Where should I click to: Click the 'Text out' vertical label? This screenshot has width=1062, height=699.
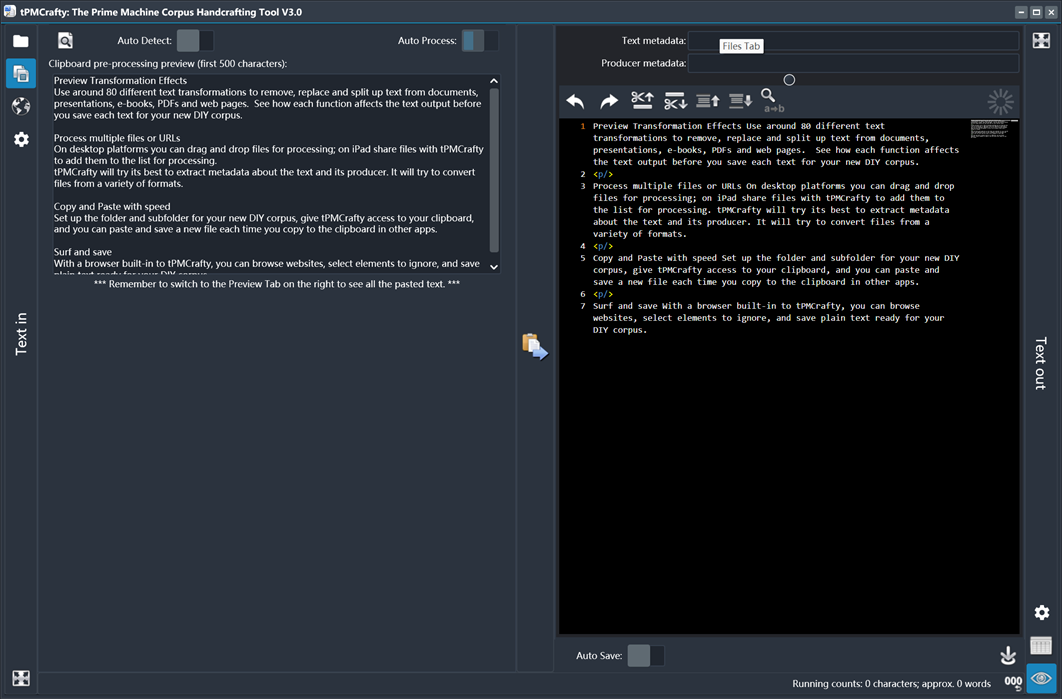(x=1040, y=363)
